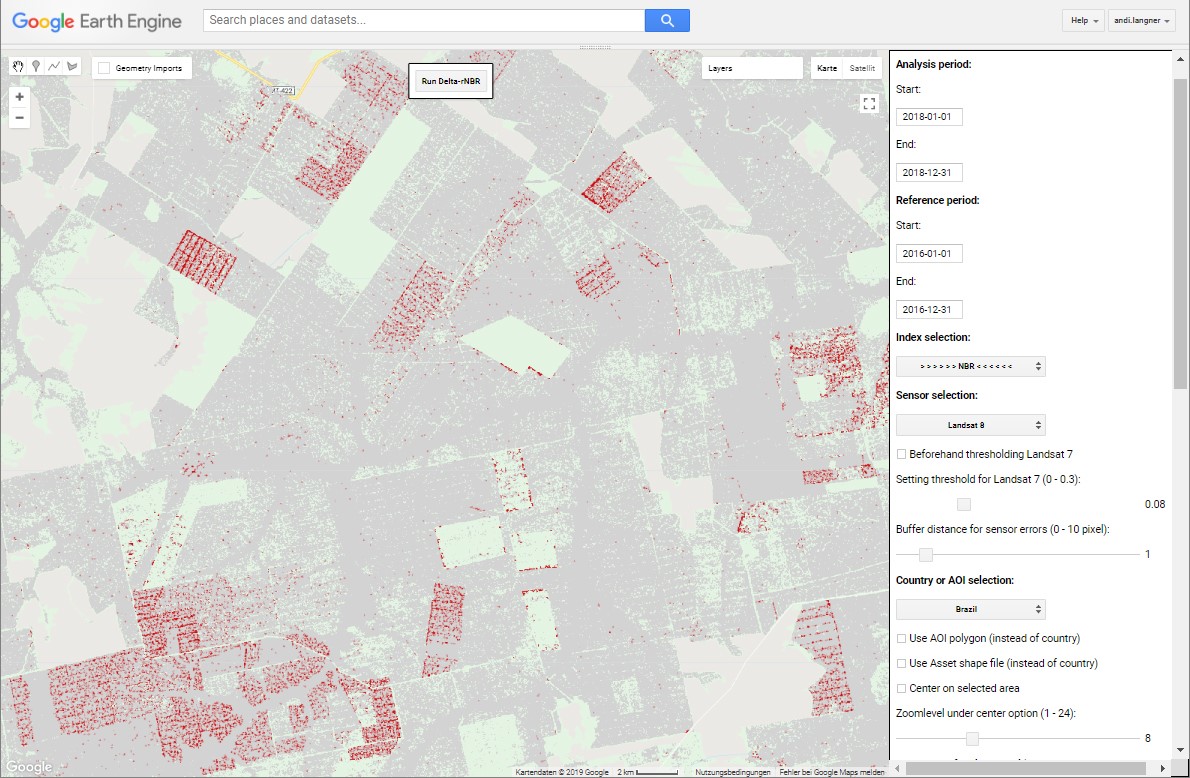Image resolution: width=1190 pixels, height=778 pixels.
Task: Switch map to Satellit view
Action: (x=862, y=68)
